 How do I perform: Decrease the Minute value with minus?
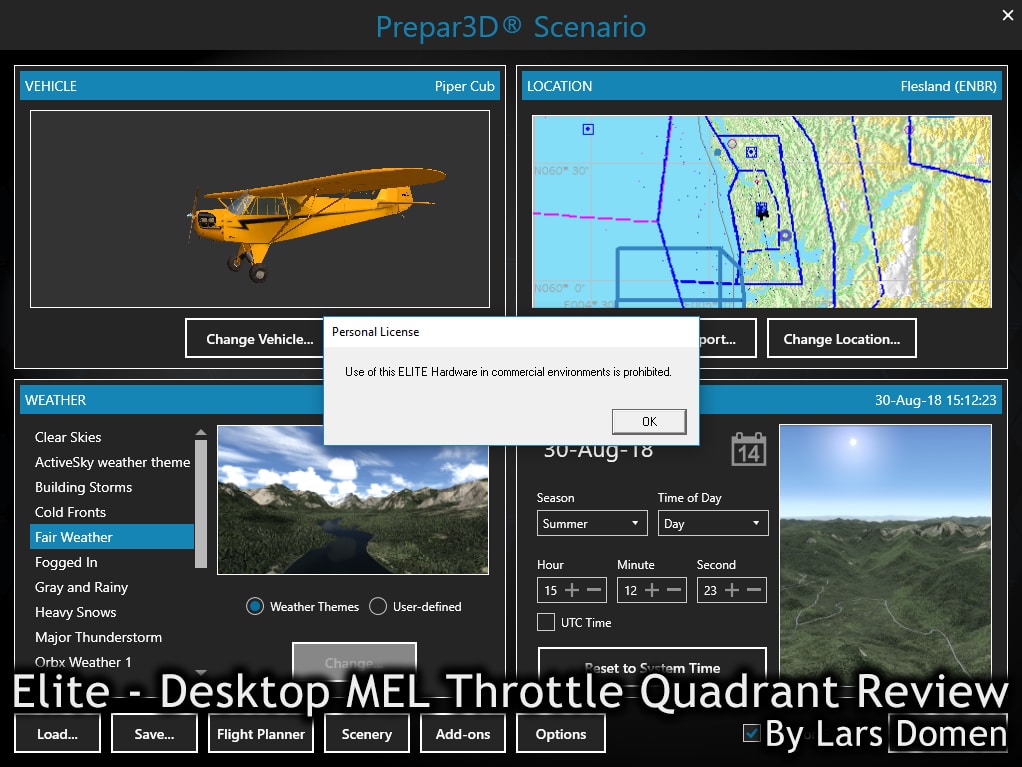(674, 590)
